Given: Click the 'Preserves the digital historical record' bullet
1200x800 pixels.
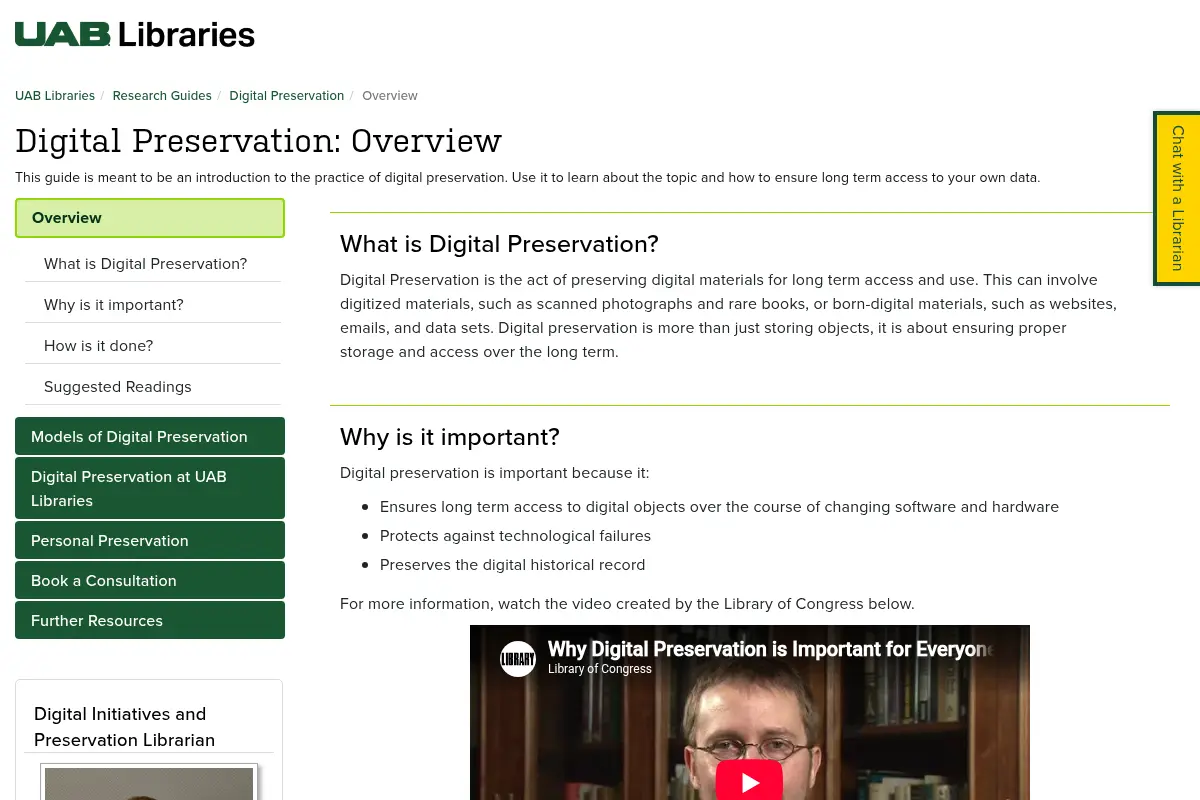Looking at the screenshot, I should (x=512, y=565).
